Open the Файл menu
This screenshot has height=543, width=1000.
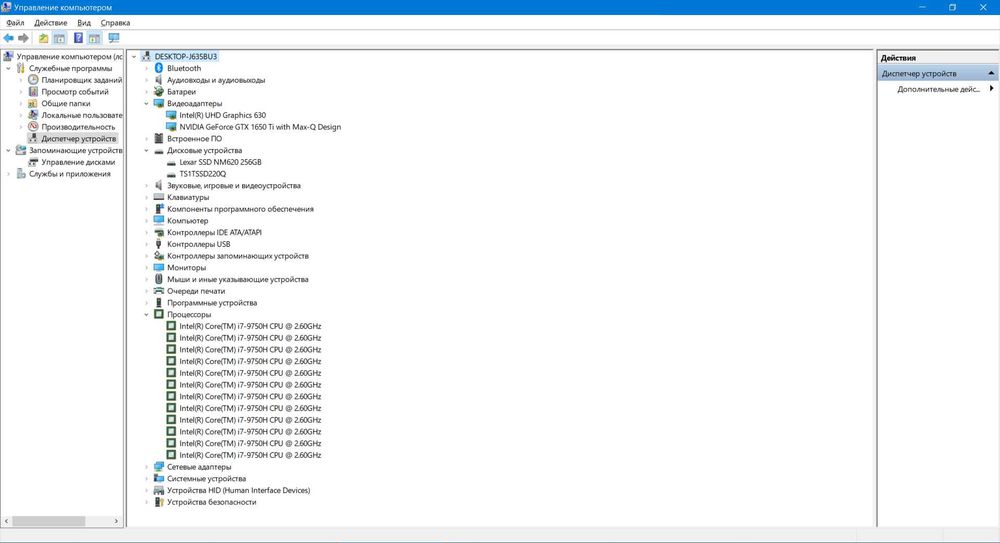[15, 22]
